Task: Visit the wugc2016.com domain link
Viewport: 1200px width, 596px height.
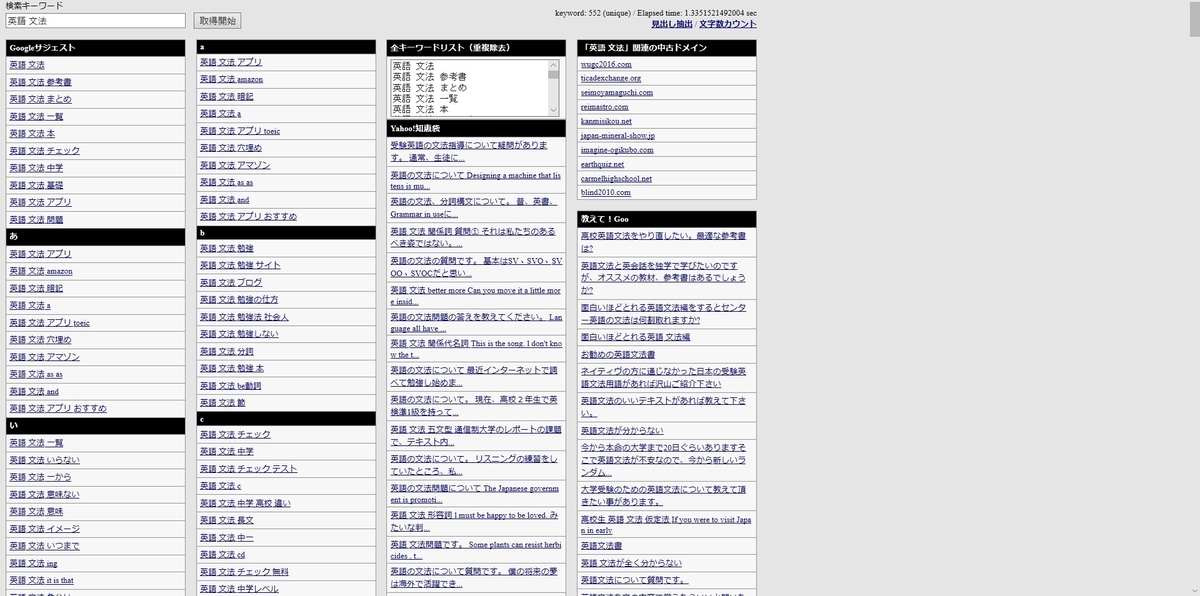Action: (606, 64)
